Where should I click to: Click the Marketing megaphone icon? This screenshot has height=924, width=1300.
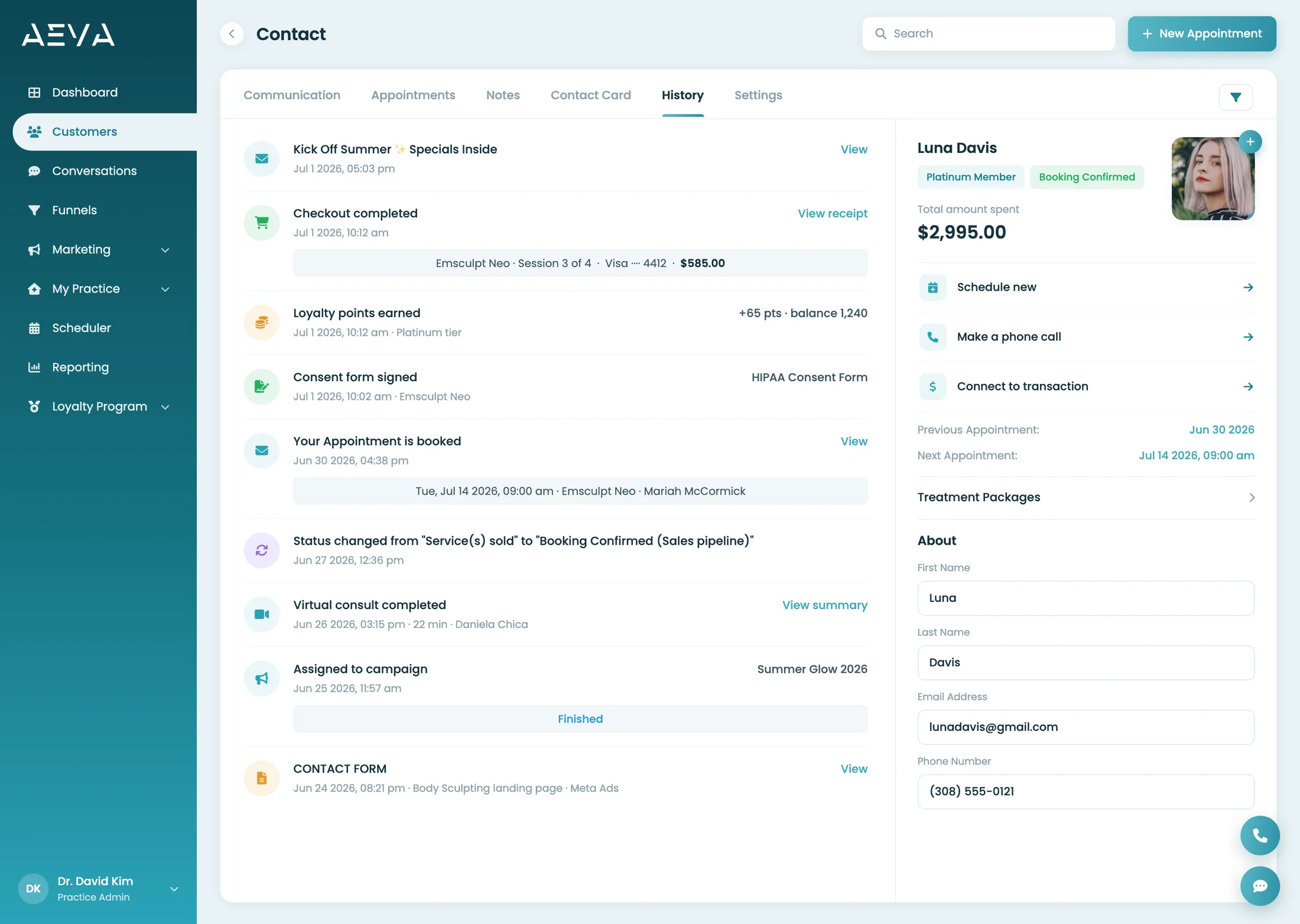[34, 249]
